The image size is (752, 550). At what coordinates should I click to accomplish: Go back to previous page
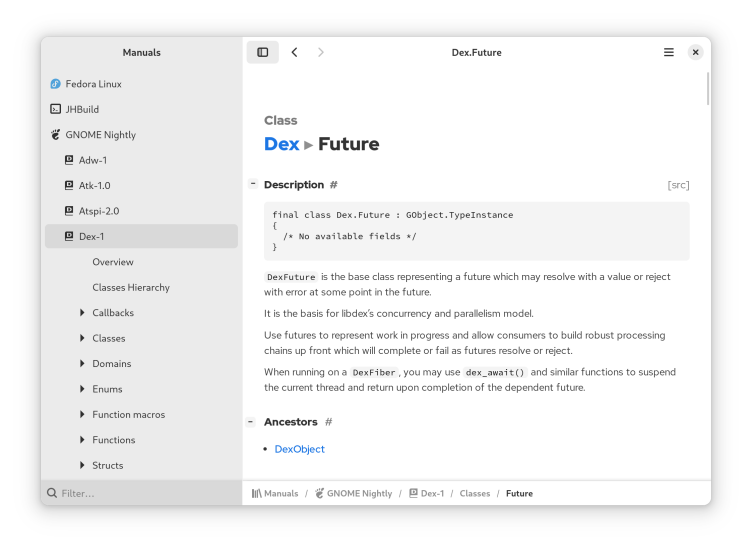point(294,52)
